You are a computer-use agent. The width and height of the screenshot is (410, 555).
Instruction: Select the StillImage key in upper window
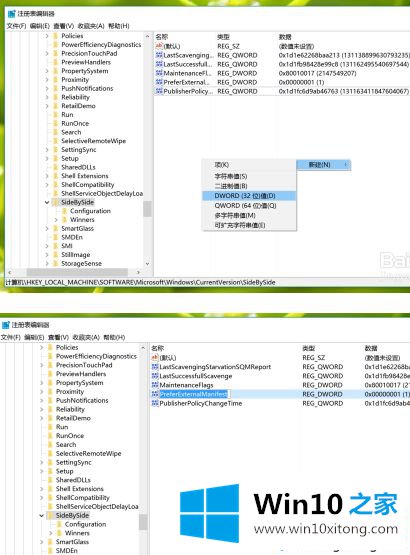(75, 255)
